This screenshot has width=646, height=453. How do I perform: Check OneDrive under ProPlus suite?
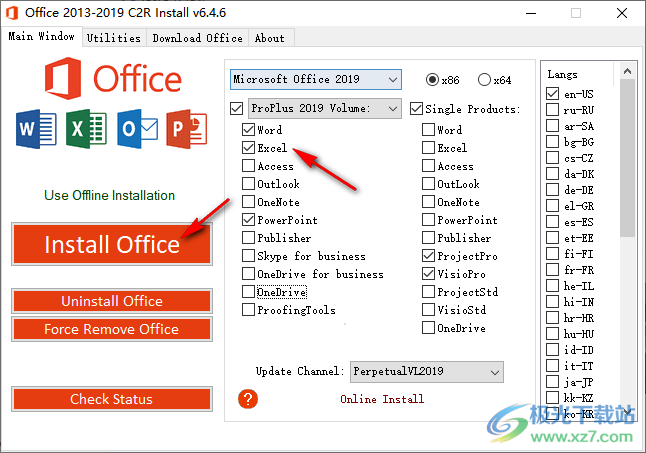248,292
